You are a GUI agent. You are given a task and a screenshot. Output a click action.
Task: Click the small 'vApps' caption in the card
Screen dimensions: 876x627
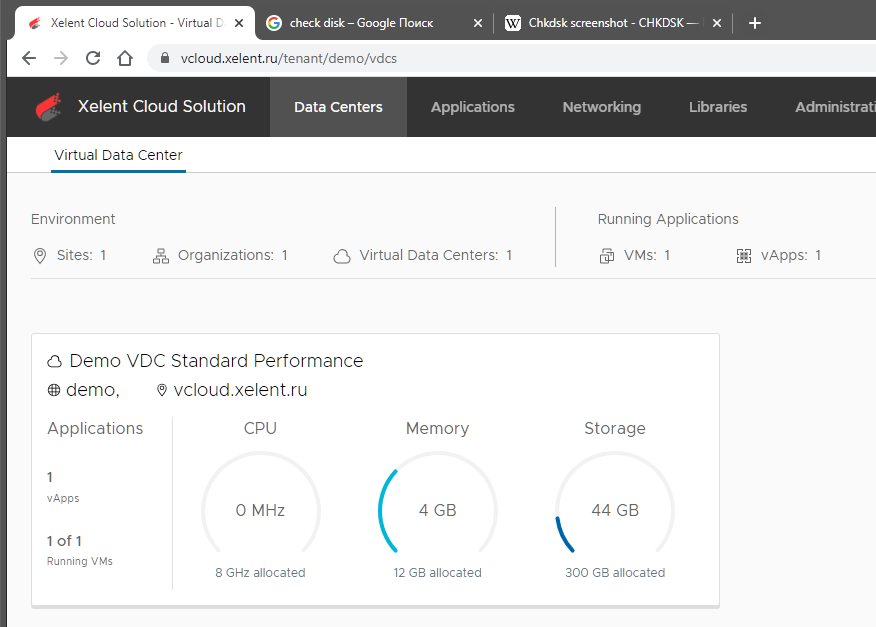point(63,498)
